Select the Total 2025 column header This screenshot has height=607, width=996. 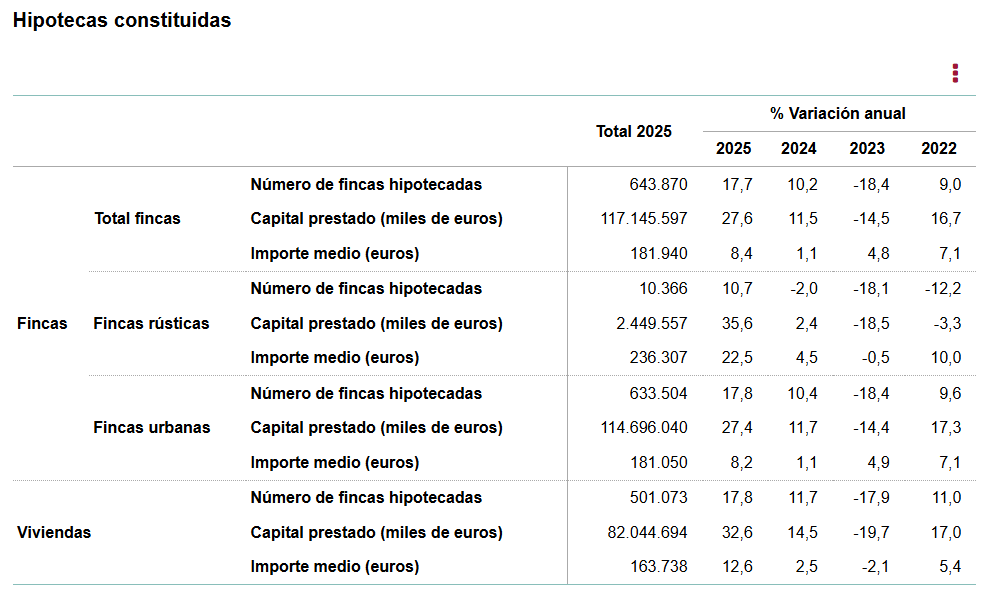634,131
